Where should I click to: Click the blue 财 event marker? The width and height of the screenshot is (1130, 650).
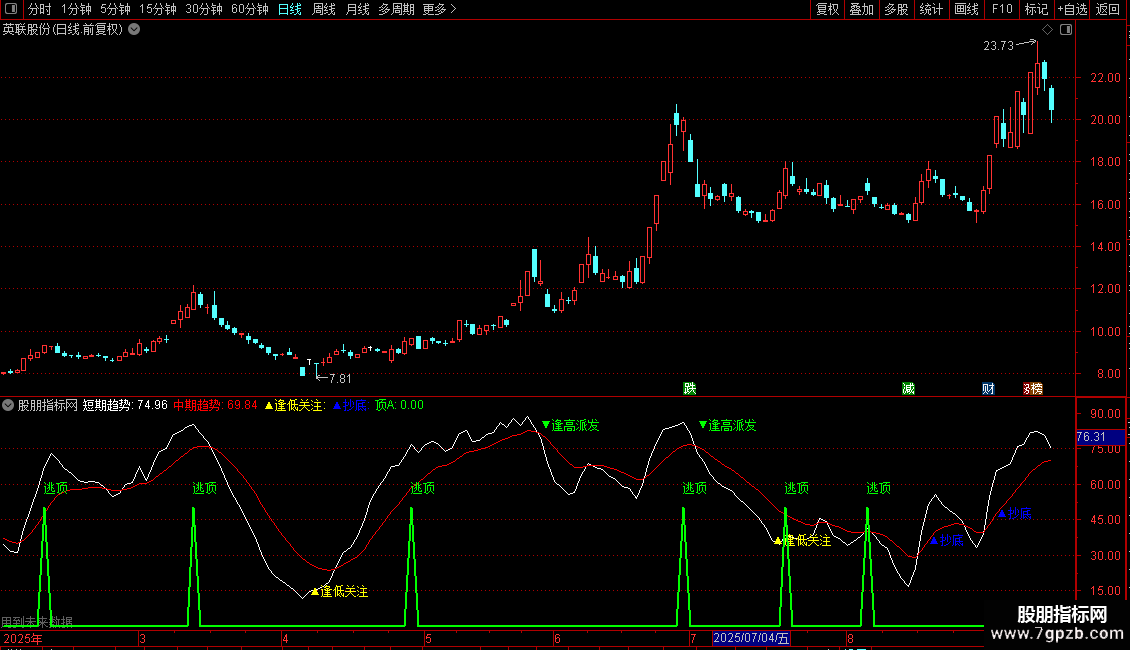[988, 388]
